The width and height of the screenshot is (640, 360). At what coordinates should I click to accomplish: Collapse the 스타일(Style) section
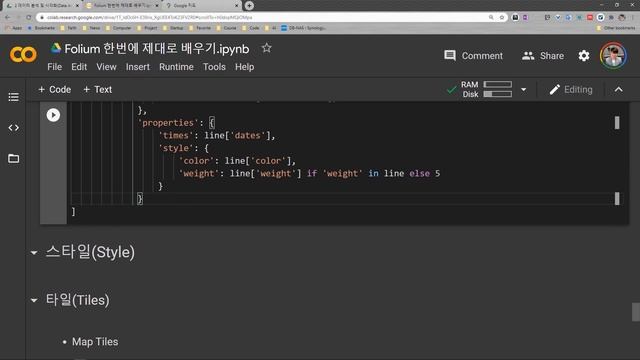click(x=34, y=253)
